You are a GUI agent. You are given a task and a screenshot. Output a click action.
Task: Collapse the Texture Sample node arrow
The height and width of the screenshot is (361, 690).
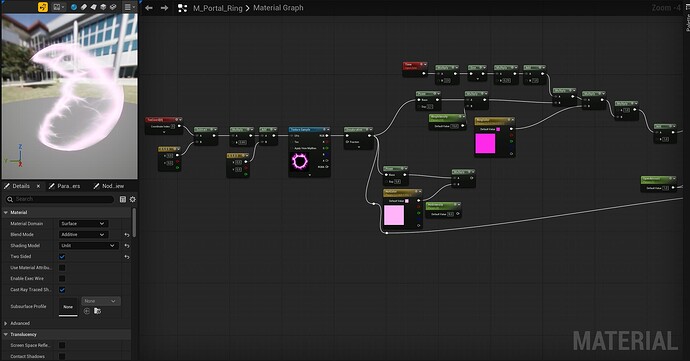pyautogui.click(x=328, y=129)
